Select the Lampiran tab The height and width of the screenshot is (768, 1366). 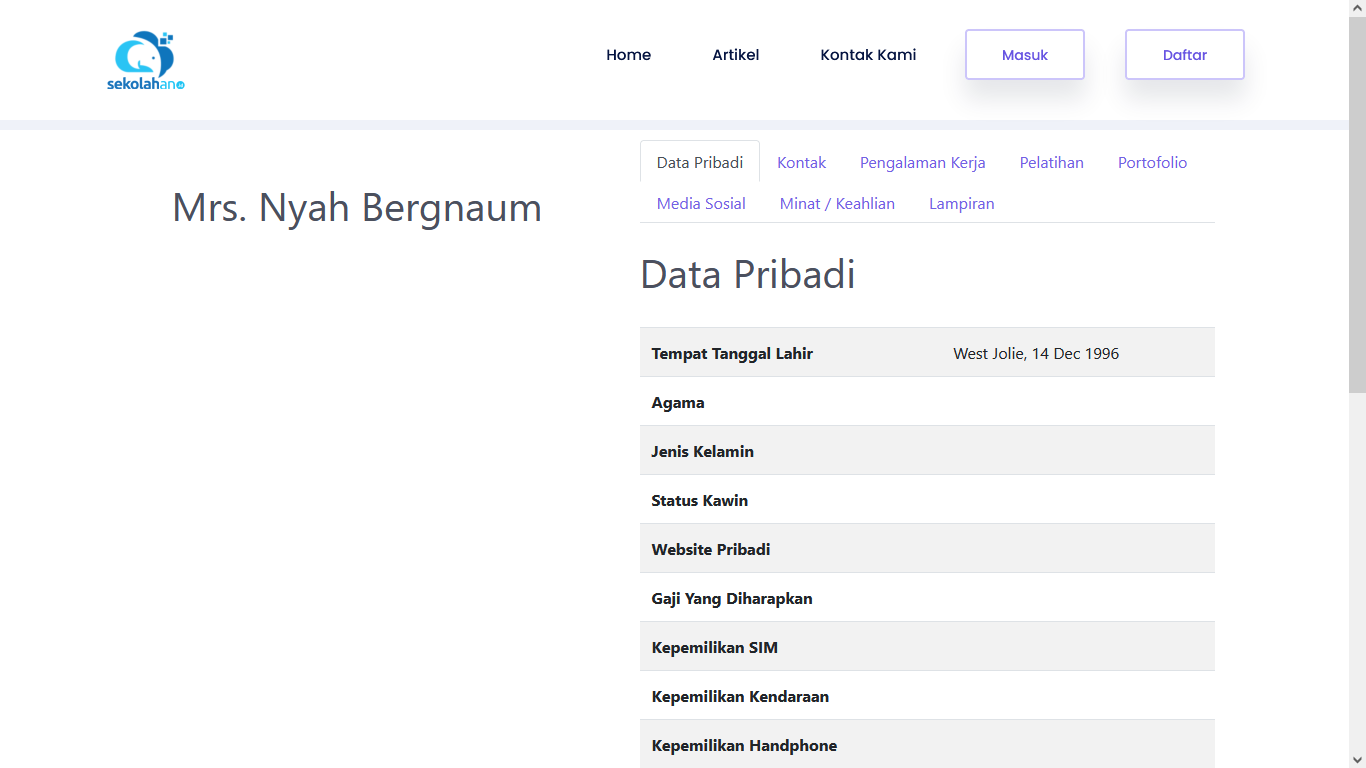tap(961, 203)
